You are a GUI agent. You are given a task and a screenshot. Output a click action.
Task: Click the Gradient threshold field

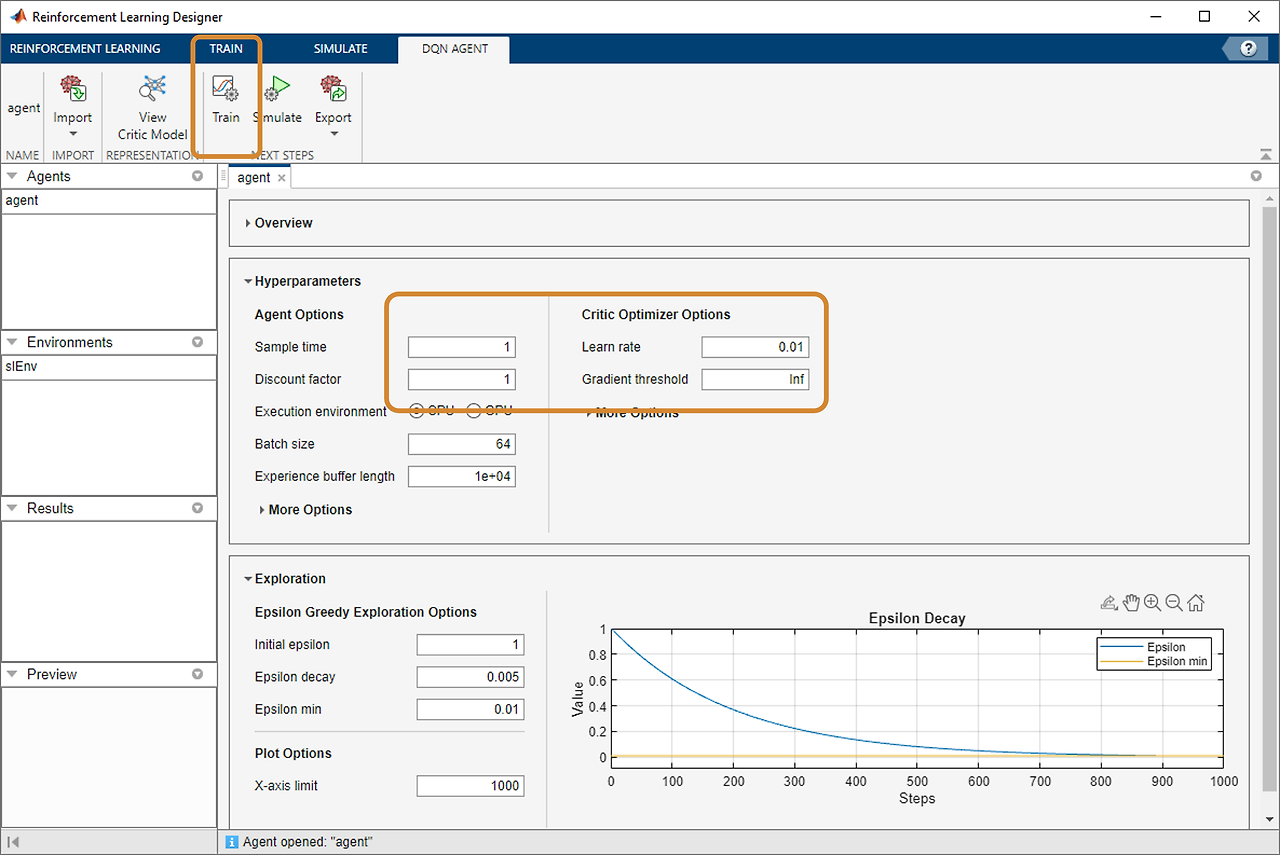point(755,379)
